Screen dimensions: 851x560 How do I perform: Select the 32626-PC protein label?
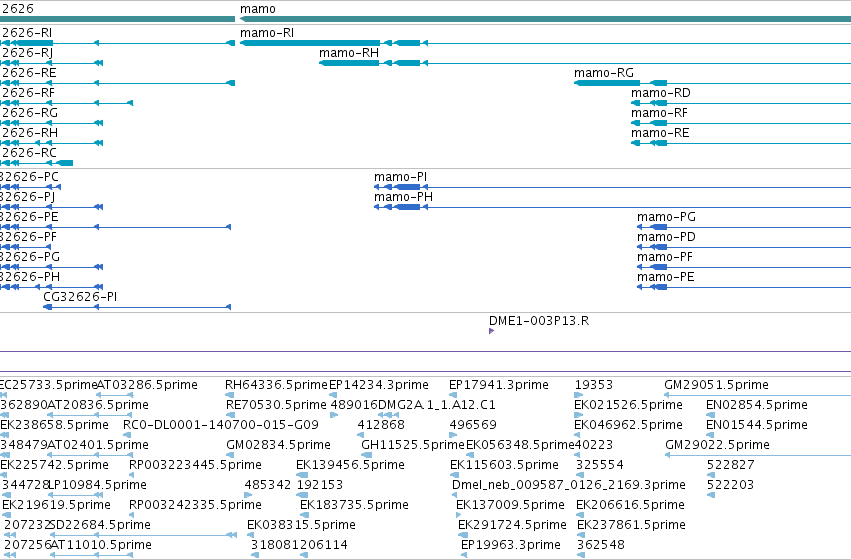pos(29,177)
